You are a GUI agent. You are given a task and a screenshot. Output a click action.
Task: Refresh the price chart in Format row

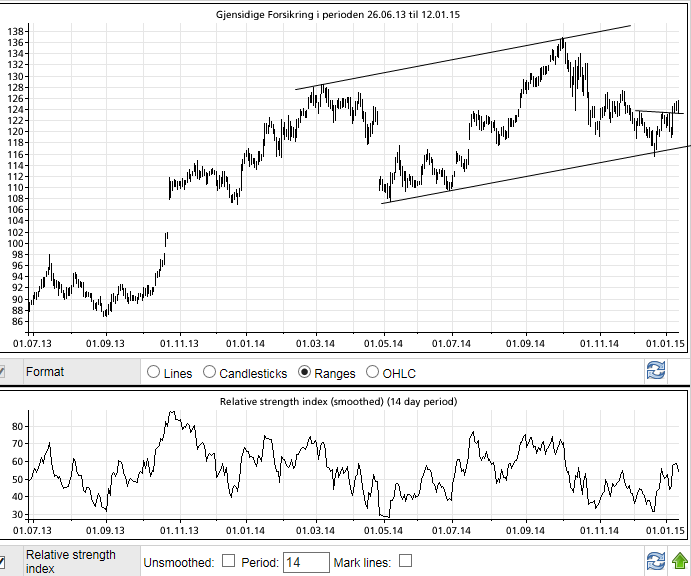656,371
